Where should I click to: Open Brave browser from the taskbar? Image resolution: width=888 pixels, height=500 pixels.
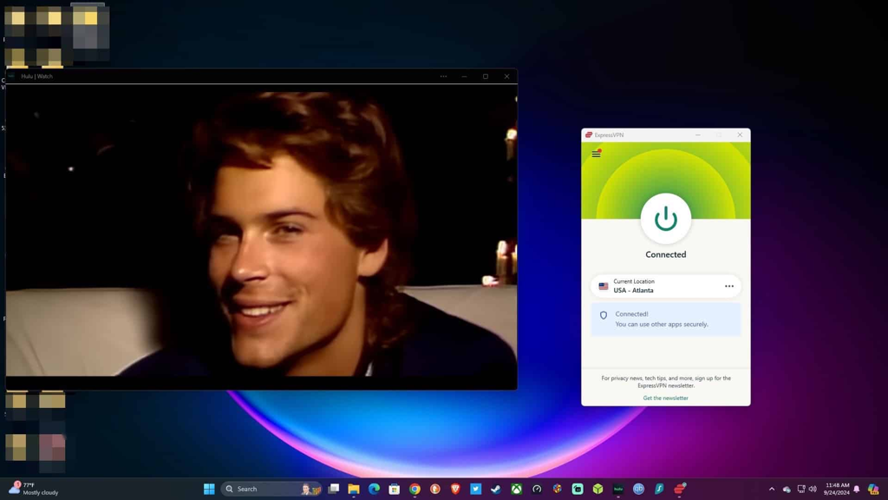tap(455, 489)
